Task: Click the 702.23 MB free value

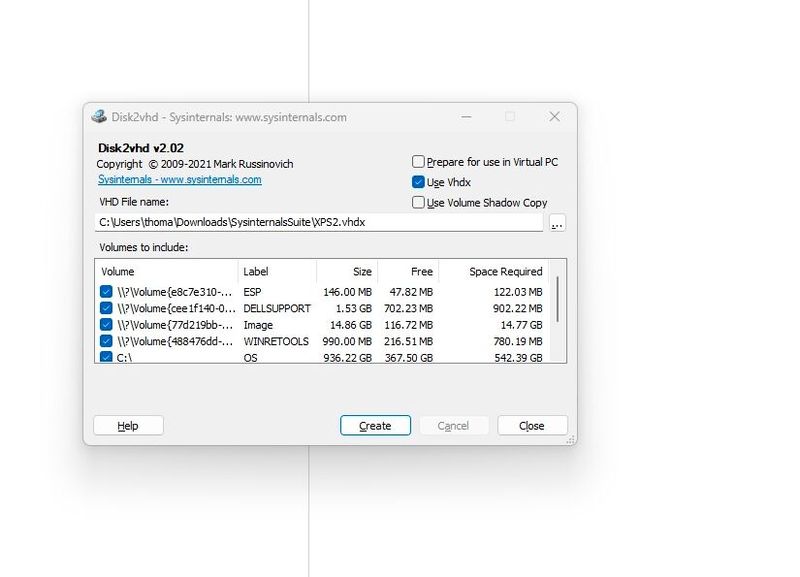Action: pyautogui.click(x=408, y=308)
